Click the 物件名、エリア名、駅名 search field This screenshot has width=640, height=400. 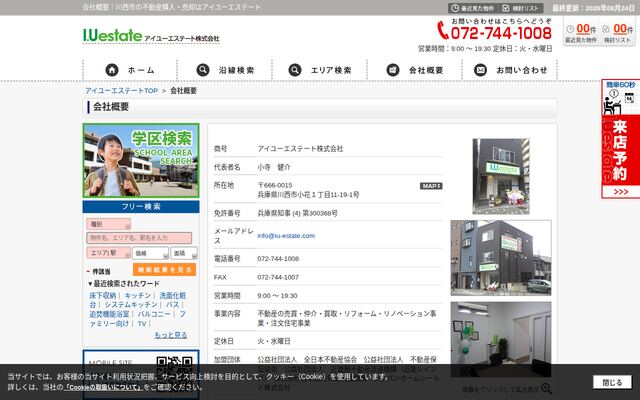[x=139, y=238]
